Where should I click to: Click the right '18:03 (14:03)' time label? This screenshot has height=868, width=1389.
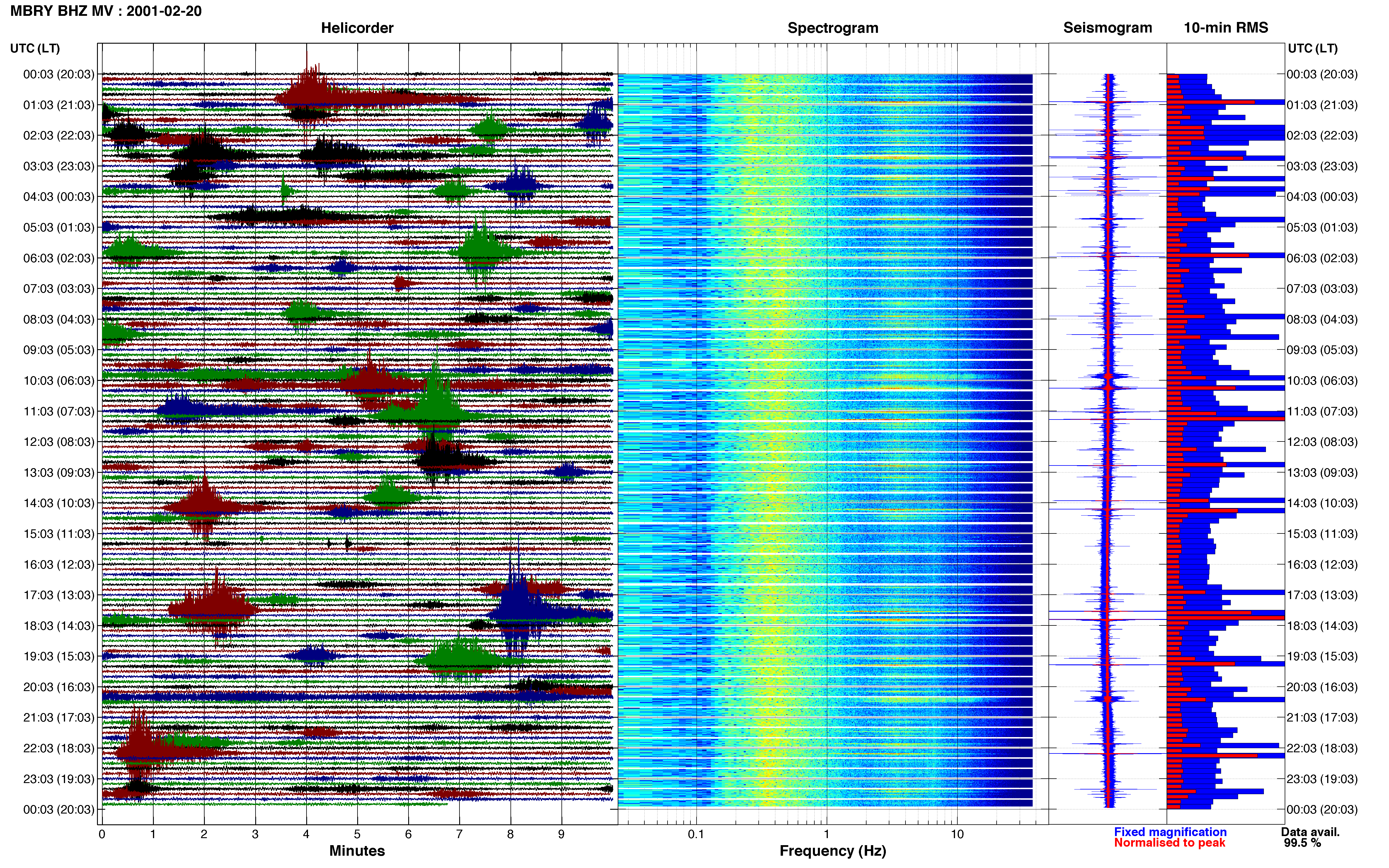pos(1322,626)
